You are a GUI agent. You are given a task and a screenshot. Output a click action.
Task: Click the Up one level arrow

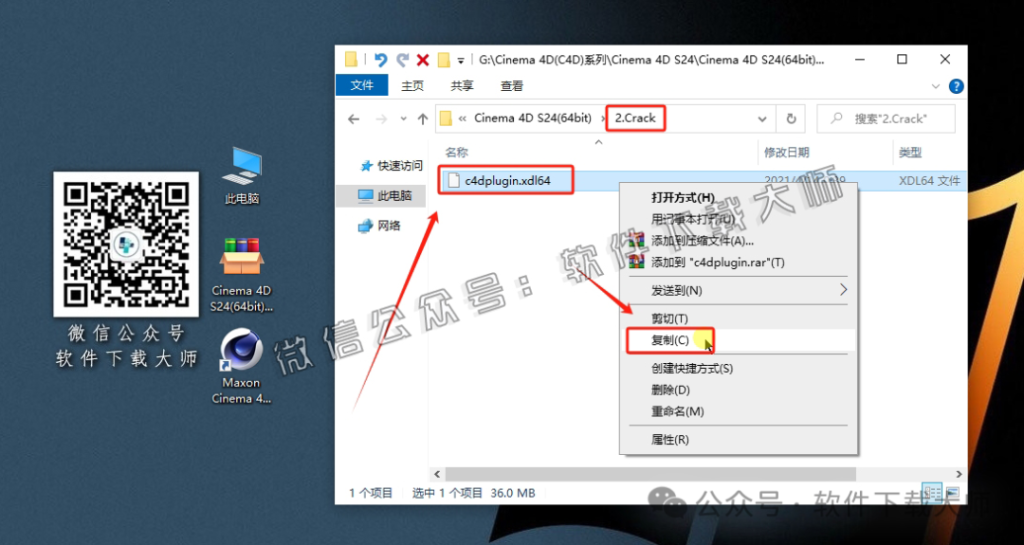[422, 118]
